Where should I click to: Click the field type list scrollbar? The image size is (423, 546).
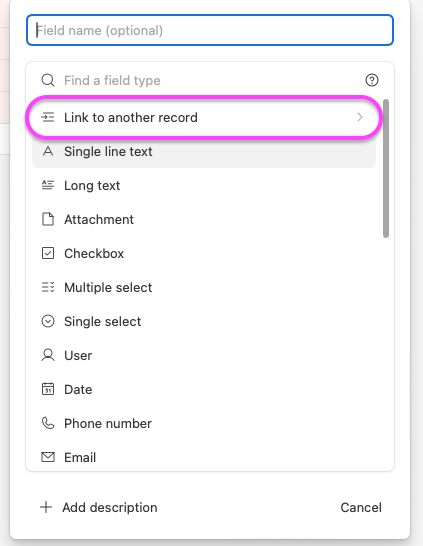tap(386, 169)
